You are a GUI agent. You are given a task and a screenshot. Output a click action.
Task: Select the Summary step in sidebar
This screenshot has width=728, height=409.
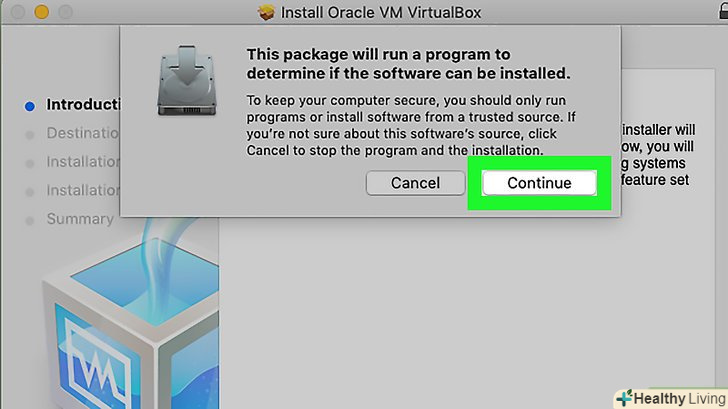click(x=80, y=219)
